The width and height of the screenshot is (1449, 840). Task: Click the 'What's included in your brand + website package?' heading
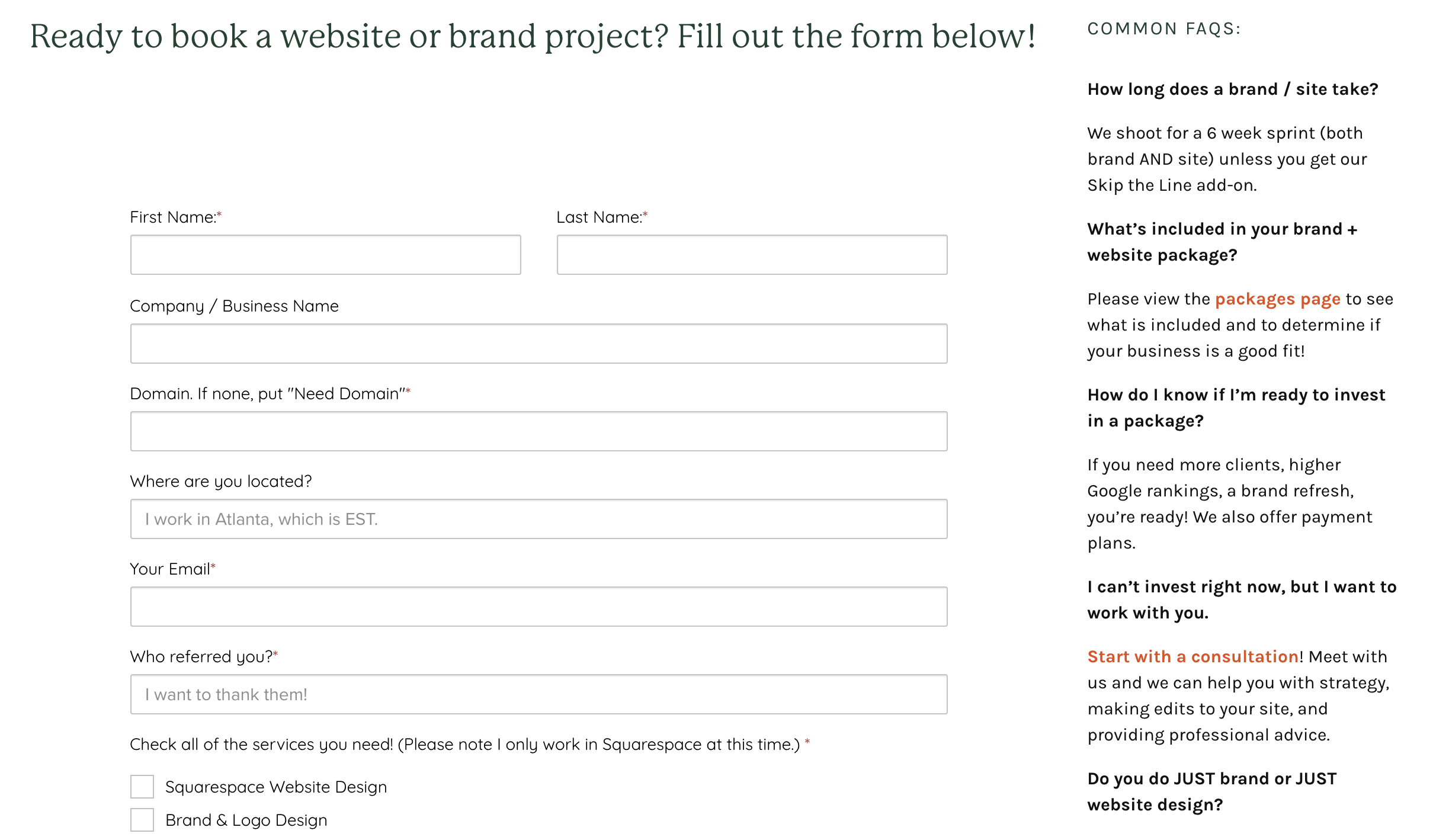1222,242
